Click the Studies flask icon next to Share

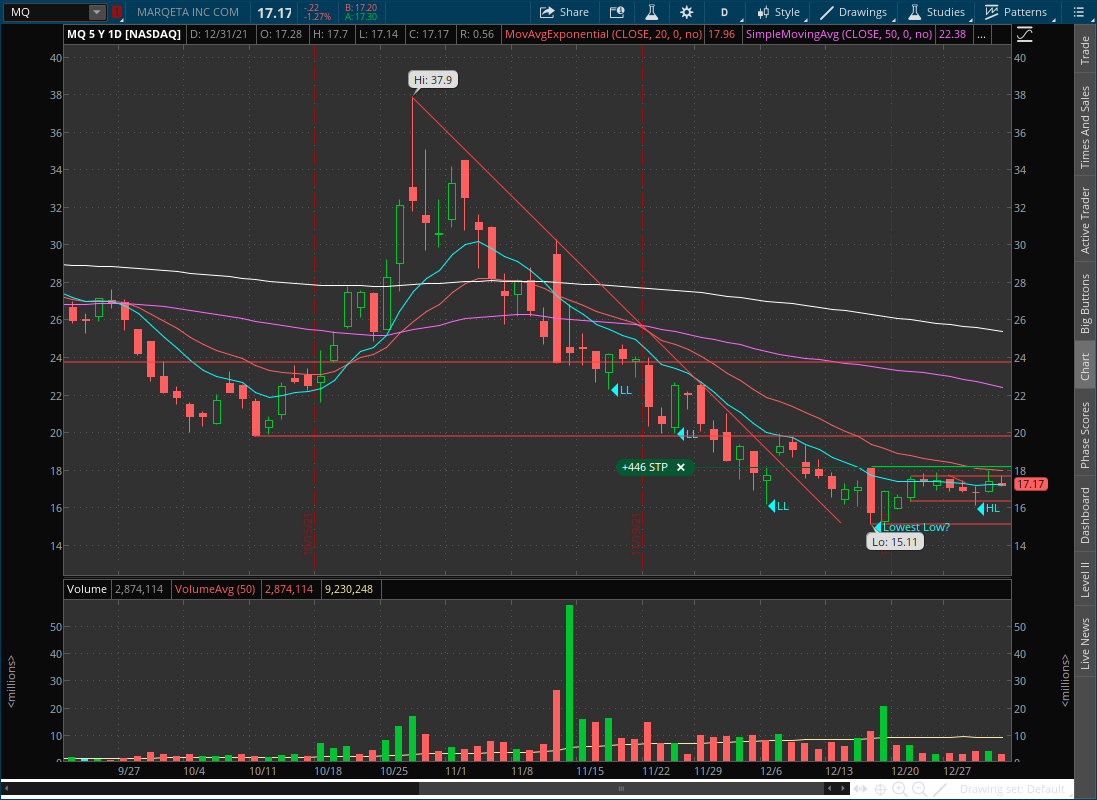pyautogui.click(x=652, y=12)
